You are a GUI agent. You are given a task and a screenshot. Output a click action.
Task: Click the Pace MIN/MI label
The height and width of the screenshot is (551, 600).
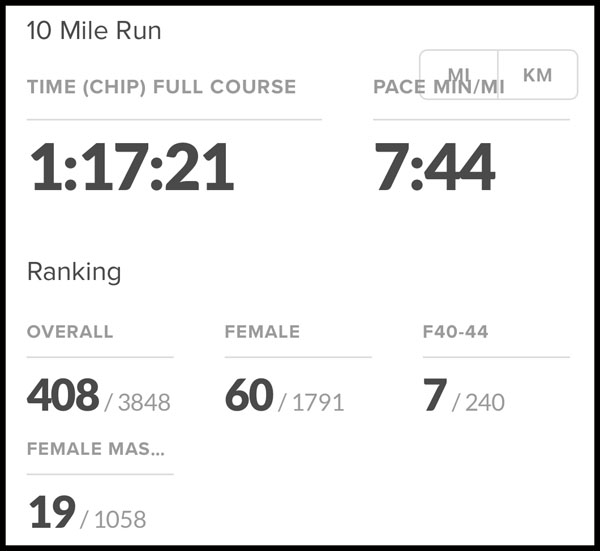[x=438, y=88]
